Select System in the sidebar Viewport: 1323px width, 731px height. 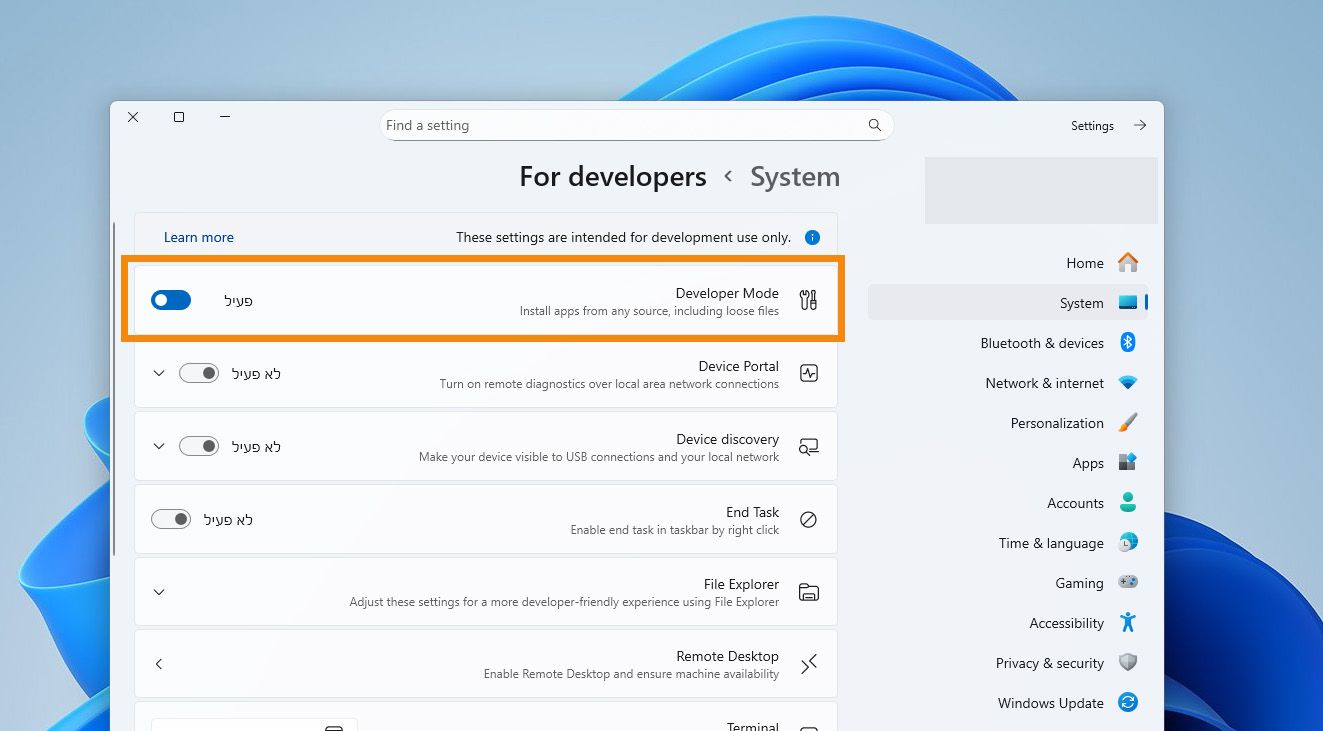pos(1008,303)
